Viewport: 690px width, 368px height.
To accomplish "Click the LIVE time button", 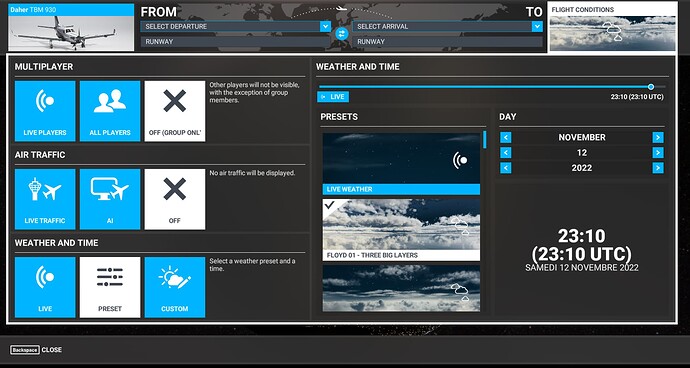I will (333, 97).
